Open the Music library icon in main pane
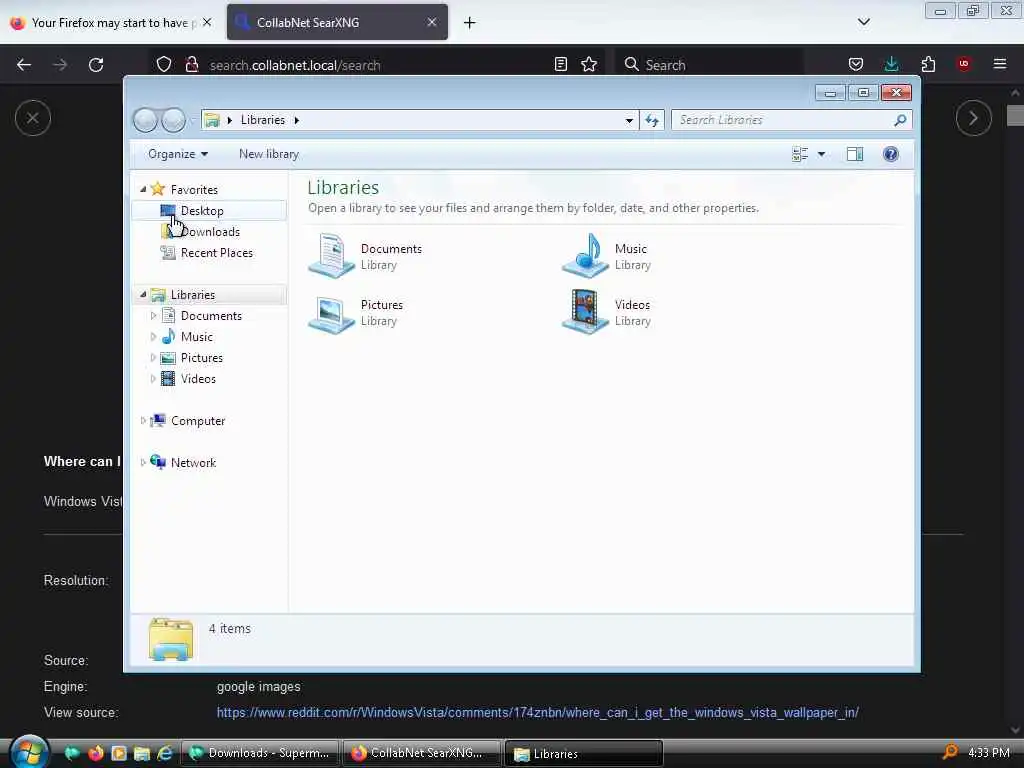The height and width of the screenshot is (768, 1024). [585, 255]
